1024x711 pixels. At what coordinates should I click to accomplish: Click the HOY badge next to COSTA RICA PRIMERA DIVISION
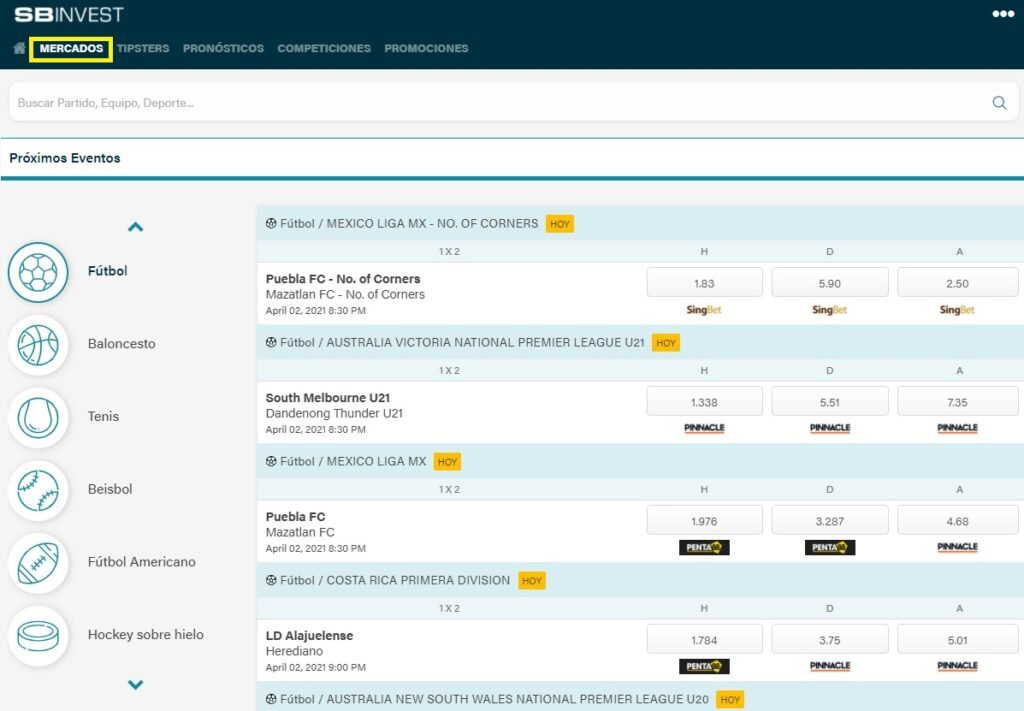tap(532, 580)
